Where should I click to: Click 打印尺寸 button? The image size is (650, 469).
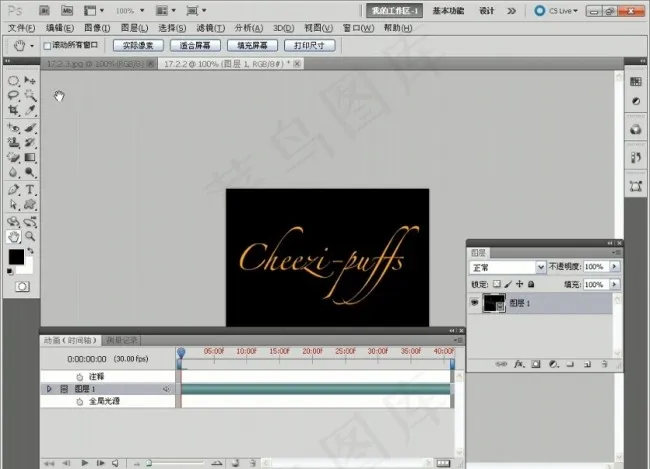(x=309, y=46)
